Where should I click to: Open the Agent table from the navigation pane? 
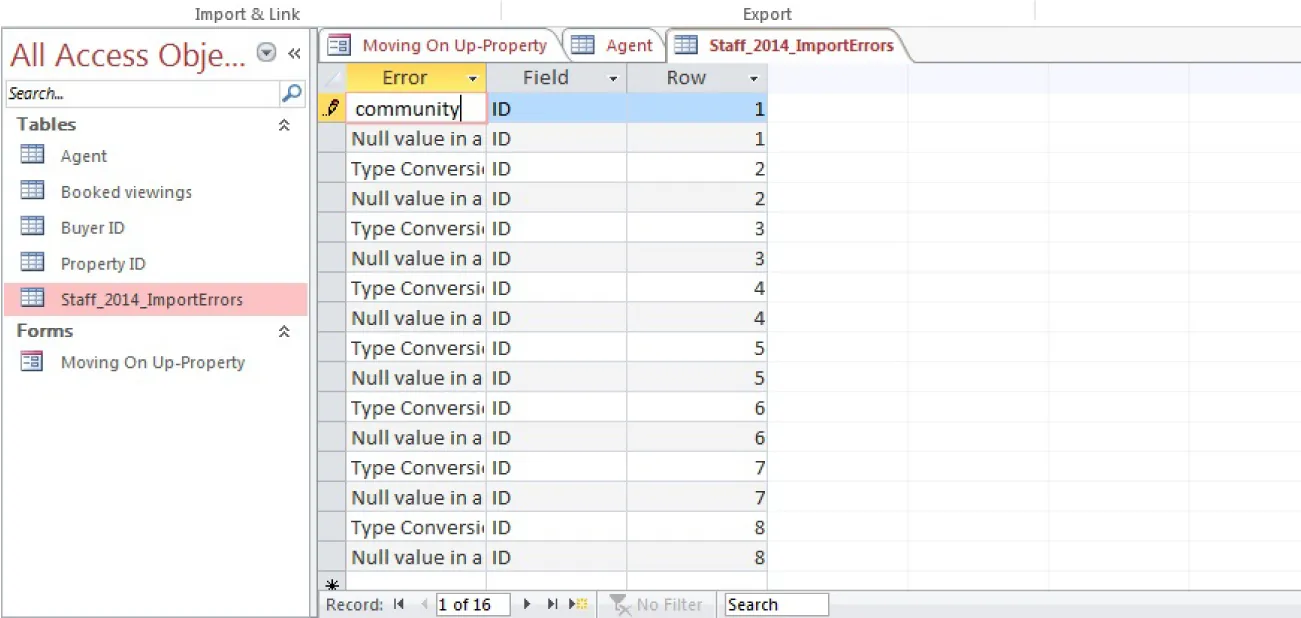coord(84,156)
